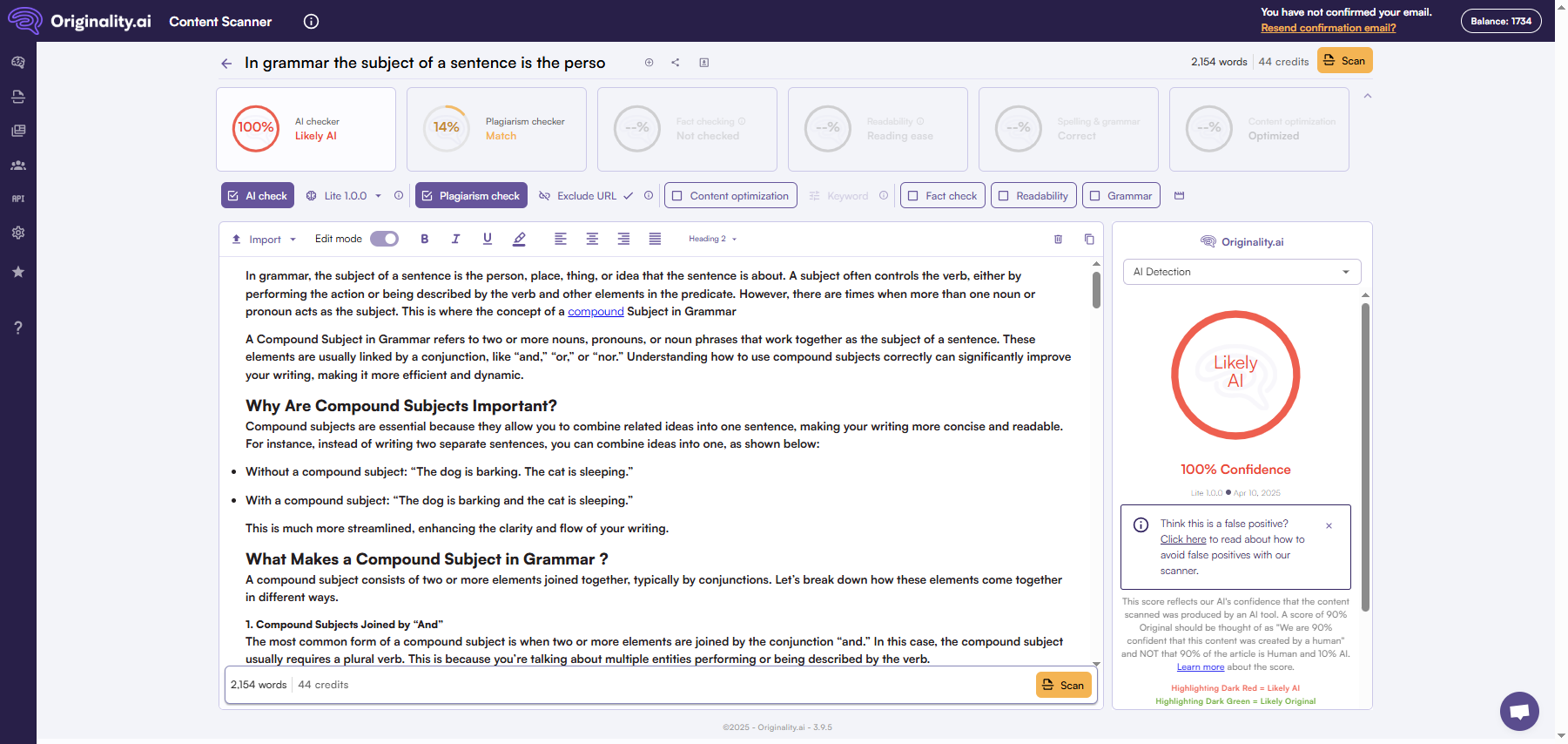Open the settings gear in sidebar
The height and width of the screenshot is (744, 1568).
coord(18,233)
